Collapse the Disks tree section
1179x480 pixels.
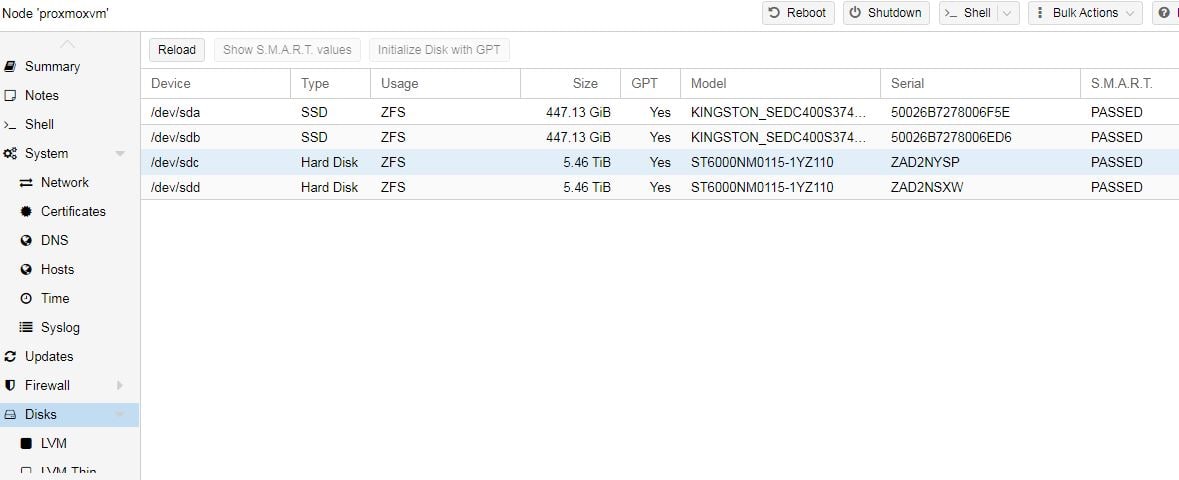pyautogui.click(x=120, y=415)
